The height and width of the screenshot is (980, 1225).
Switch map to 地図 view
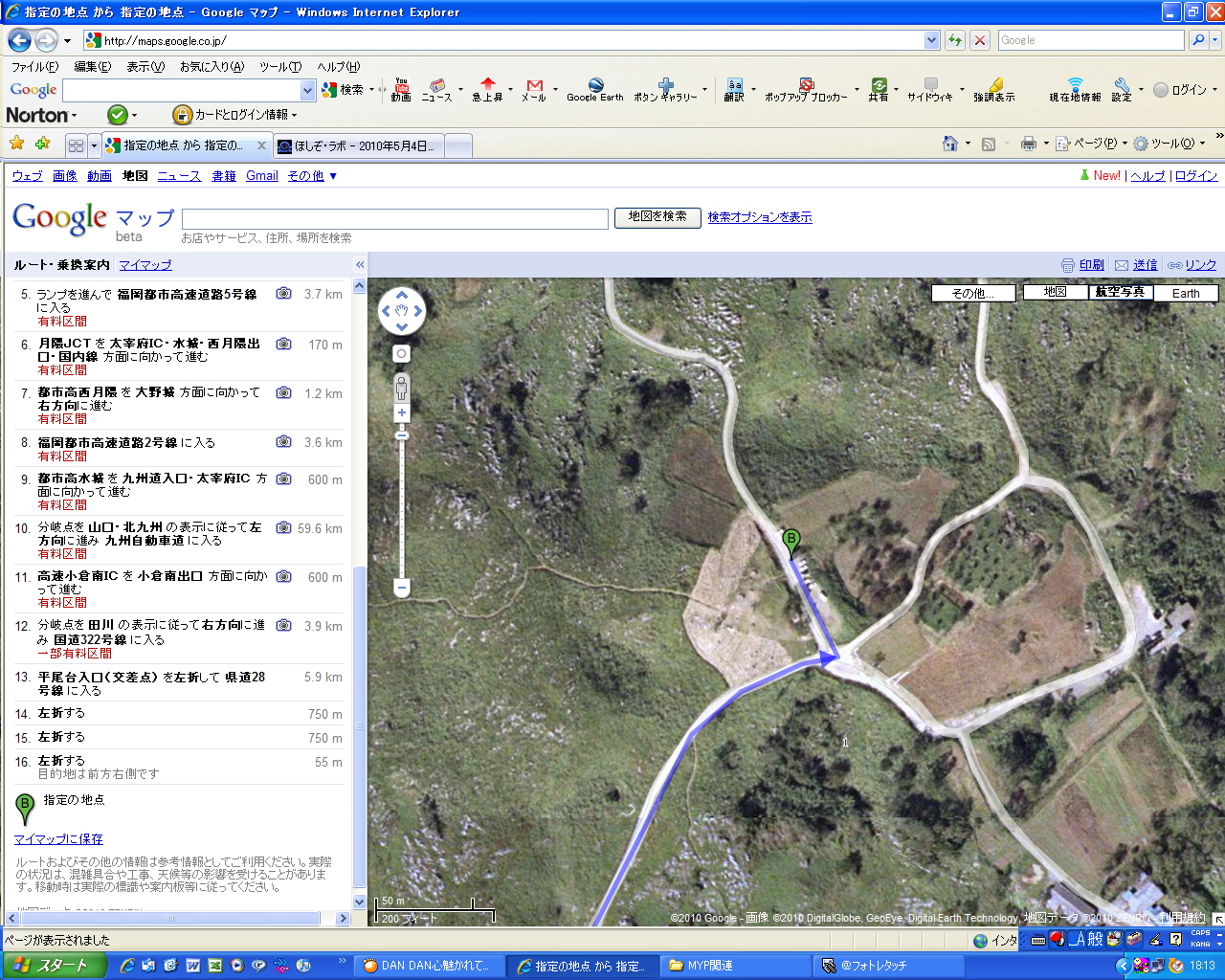tap(1055, 293)
